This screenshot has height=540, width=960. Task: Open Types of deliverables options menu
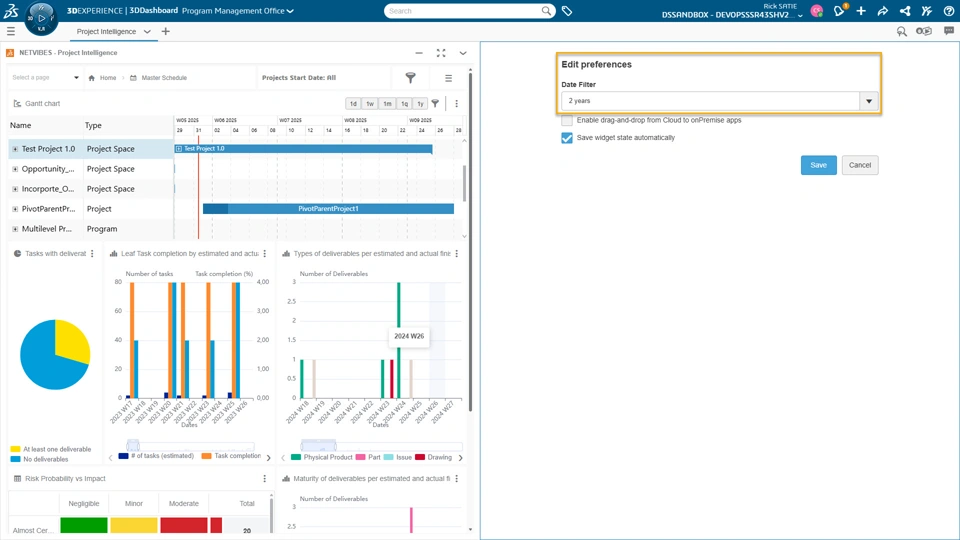coord(457,253)
